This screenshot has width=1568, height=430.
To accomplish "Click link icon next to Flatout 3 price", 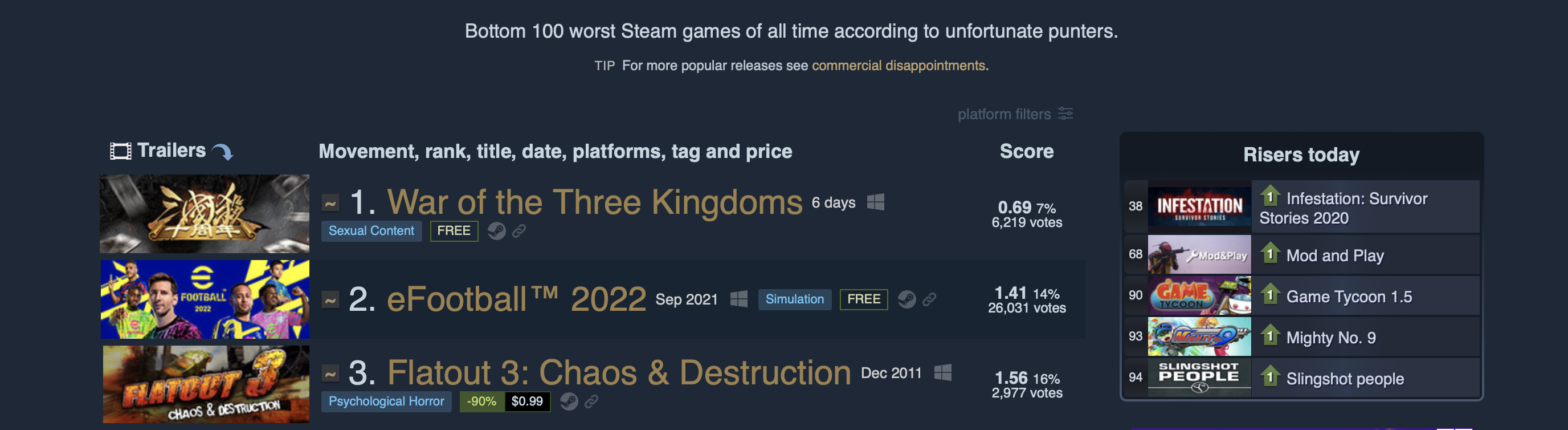I will click(591, 401).
